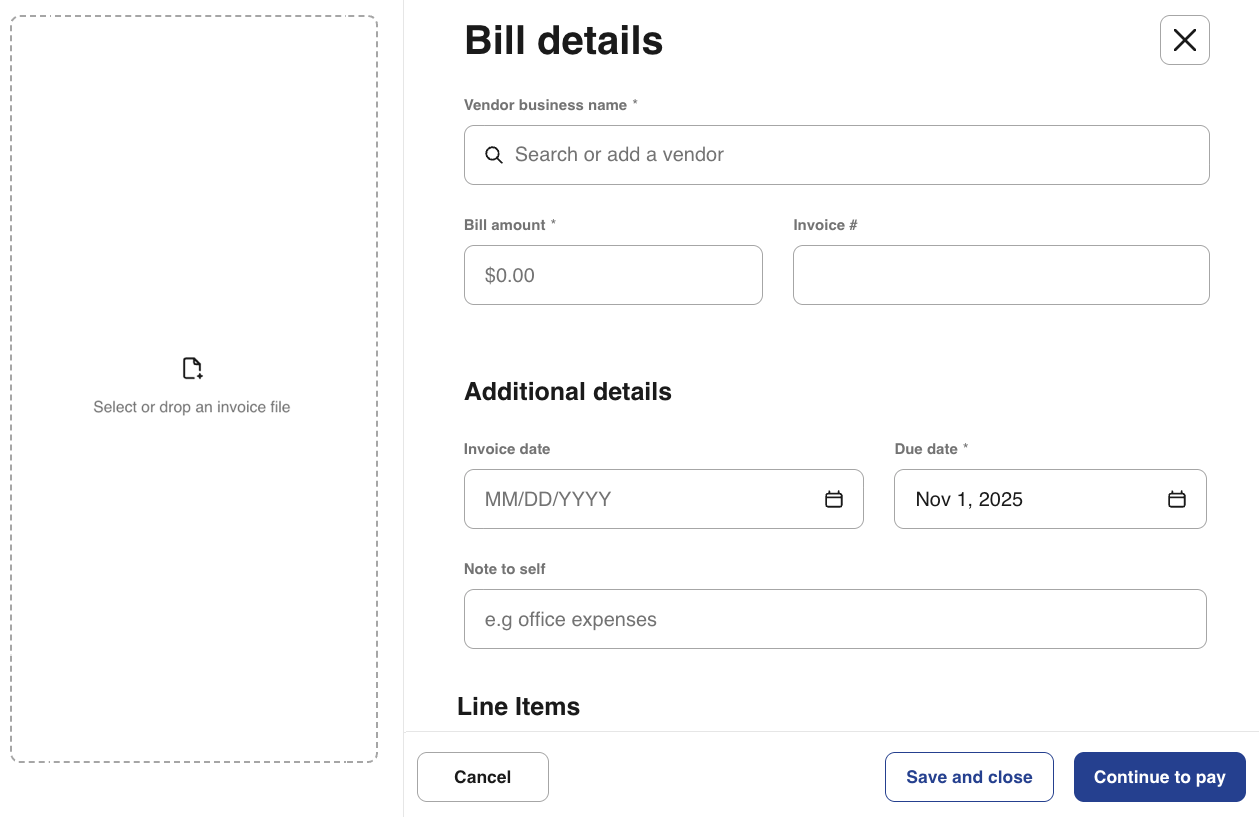Choose Save and close
The width and height of the screenshot is (1259, 818).
tap(969, 777)
